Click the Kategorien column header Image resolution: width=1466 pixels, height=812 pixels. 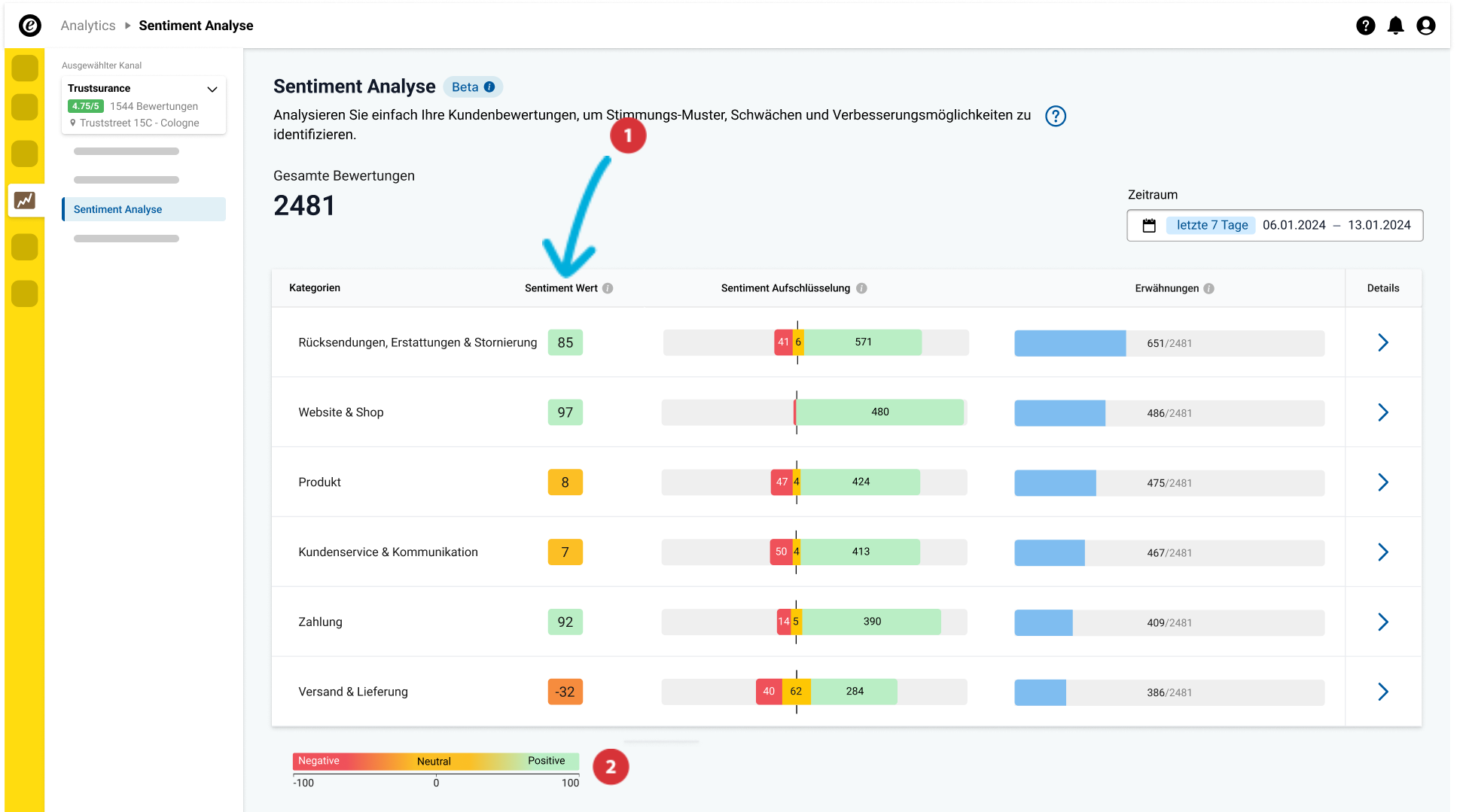pos(315,288)
